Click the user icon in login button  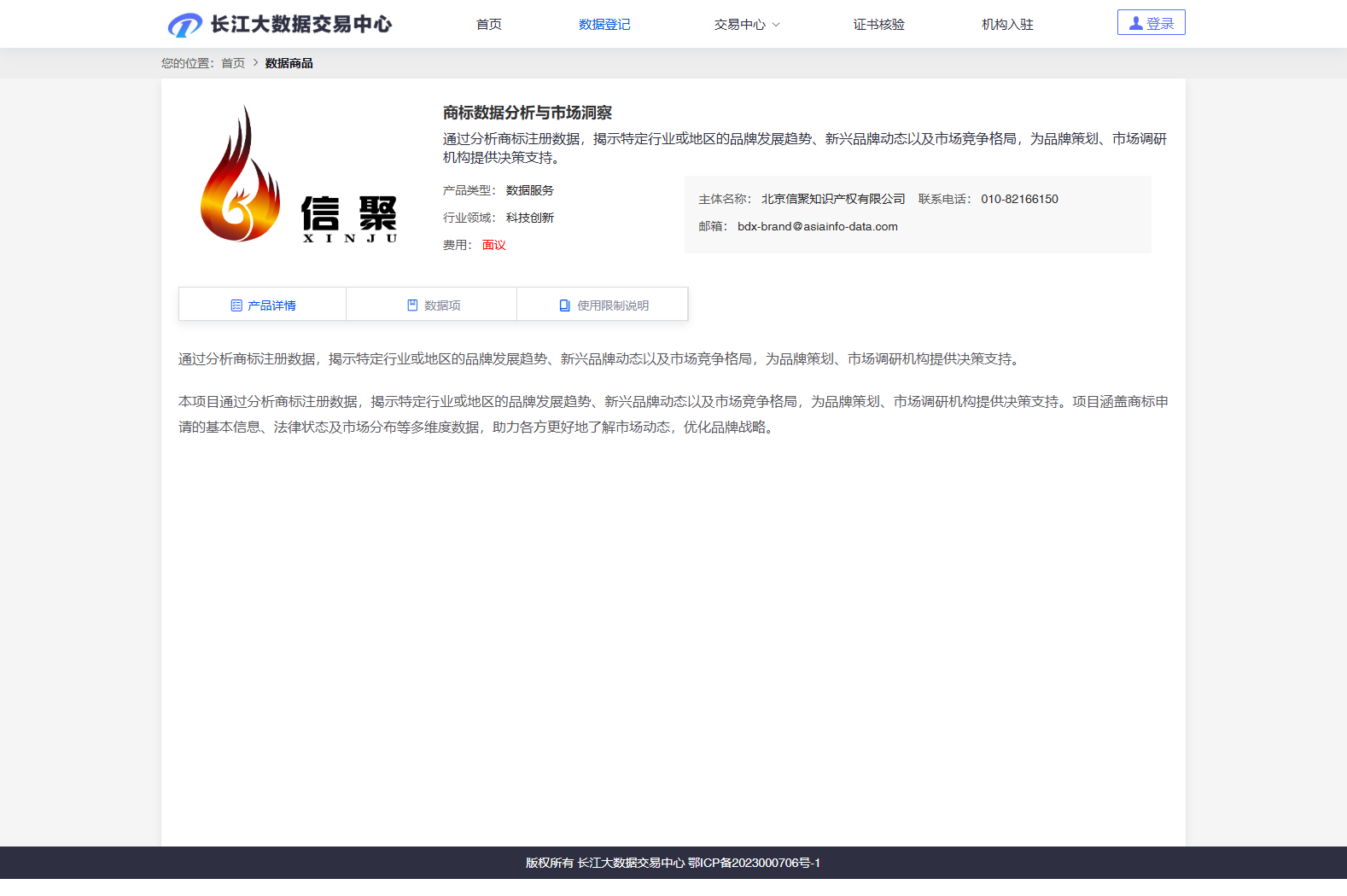pyautogui.click(x=1135, y=24)
